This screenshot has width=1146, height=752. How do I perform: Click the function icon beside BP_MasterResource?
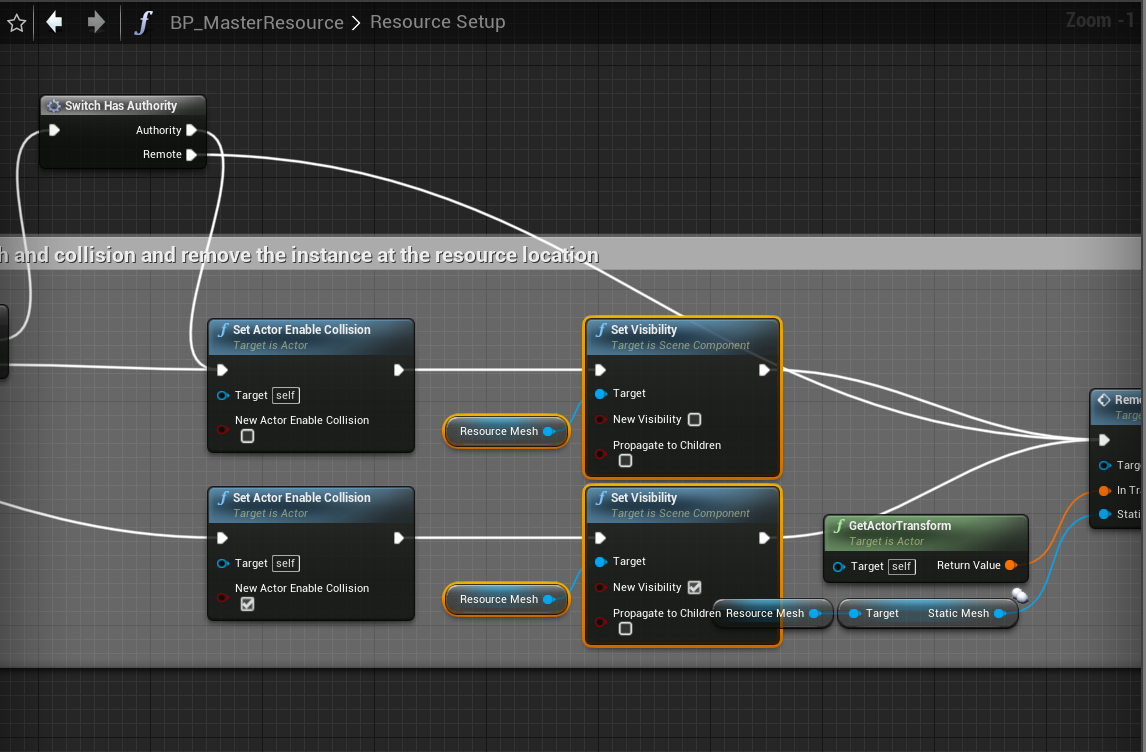tap(143, 22)
